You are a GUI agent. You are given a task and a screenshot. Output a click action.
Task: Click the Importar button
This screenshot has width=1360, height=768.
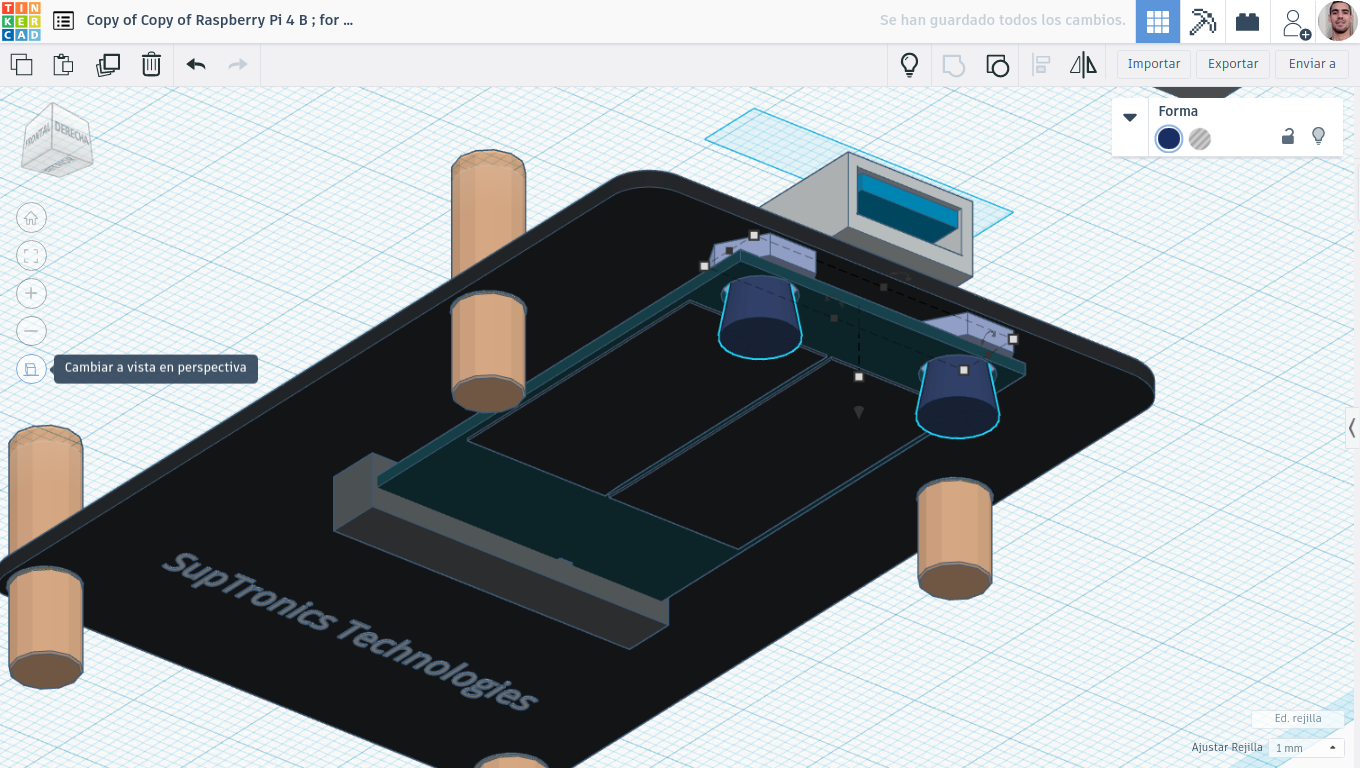click(1154, 64)
